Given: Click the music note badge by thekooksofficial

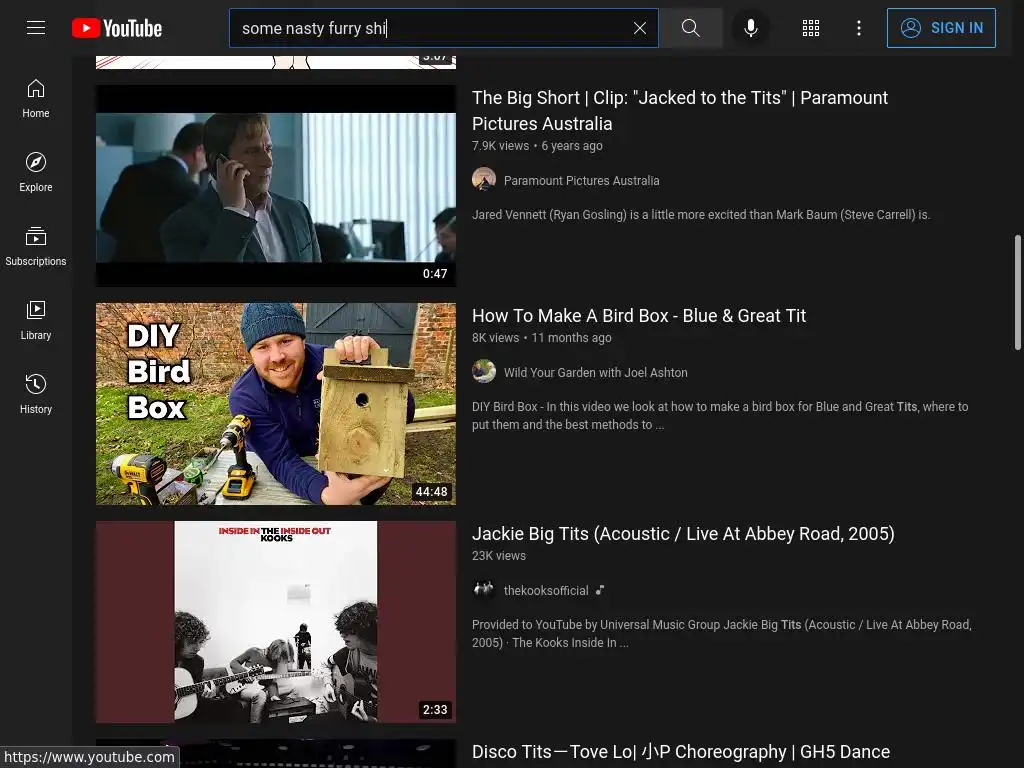Looking at the screenshot, I should coord(600,590).
